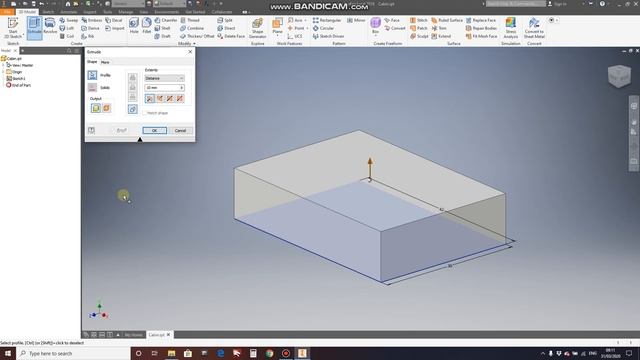Switch to the Inspect ribbon tab
640x360 pixels.
[x=89, y=12]
